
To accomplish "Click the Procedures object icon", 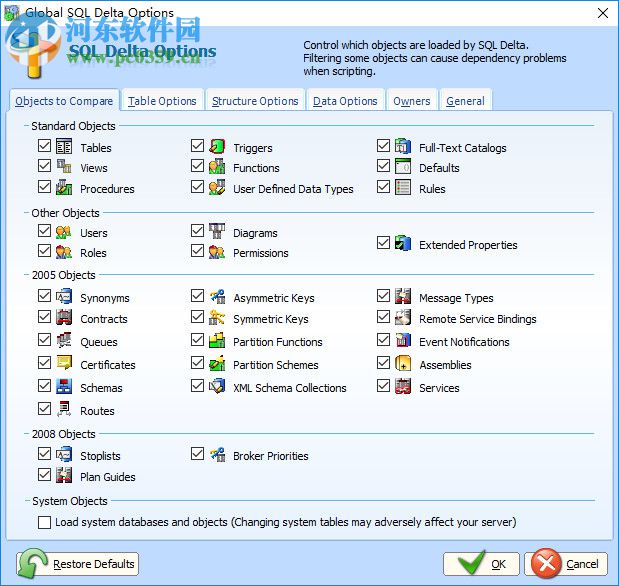I will (64, 187).
